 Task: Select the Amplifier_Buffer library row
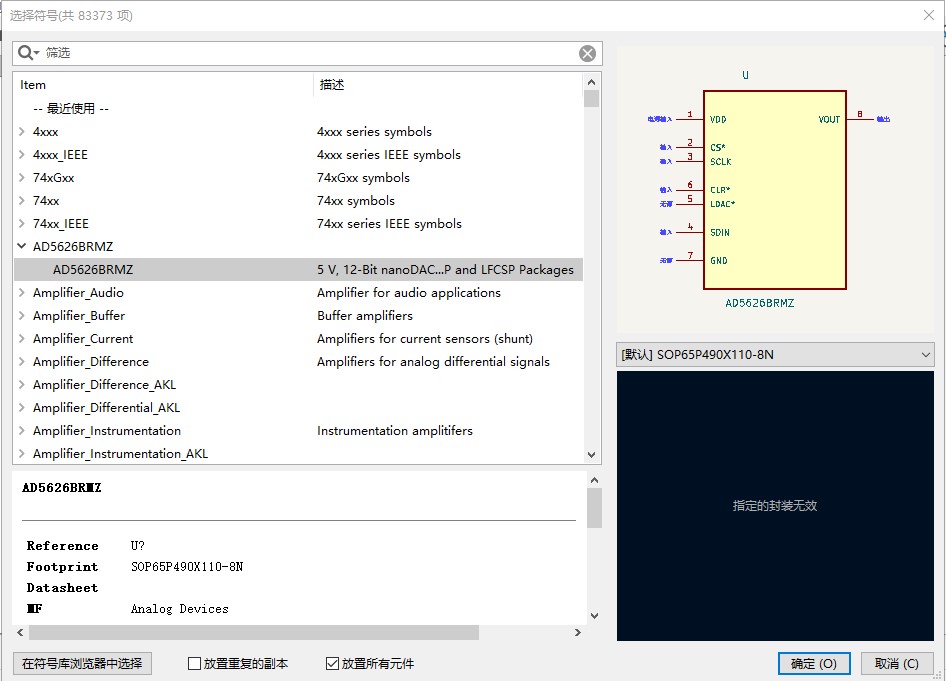(299, 315)
